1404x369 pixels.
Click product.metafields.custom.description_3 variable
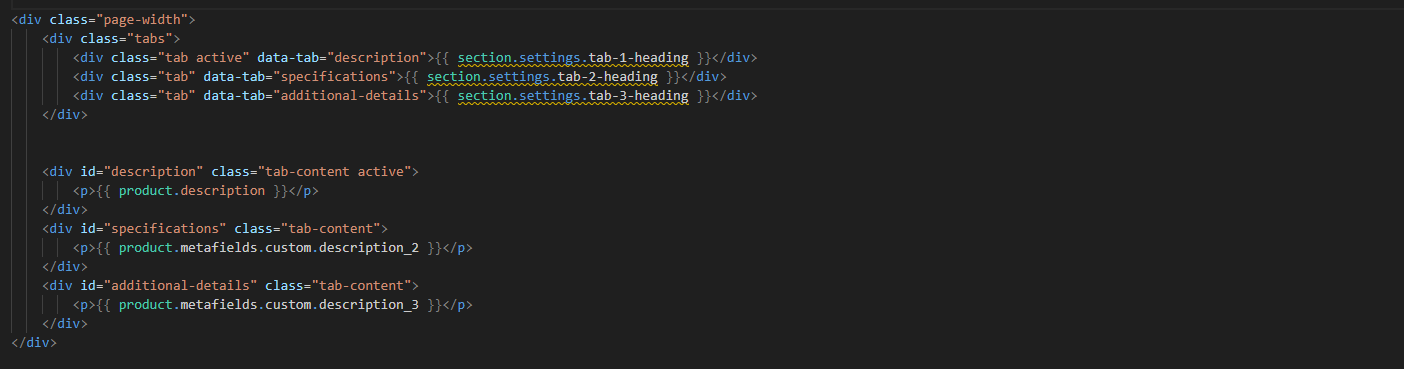(268, 305)
